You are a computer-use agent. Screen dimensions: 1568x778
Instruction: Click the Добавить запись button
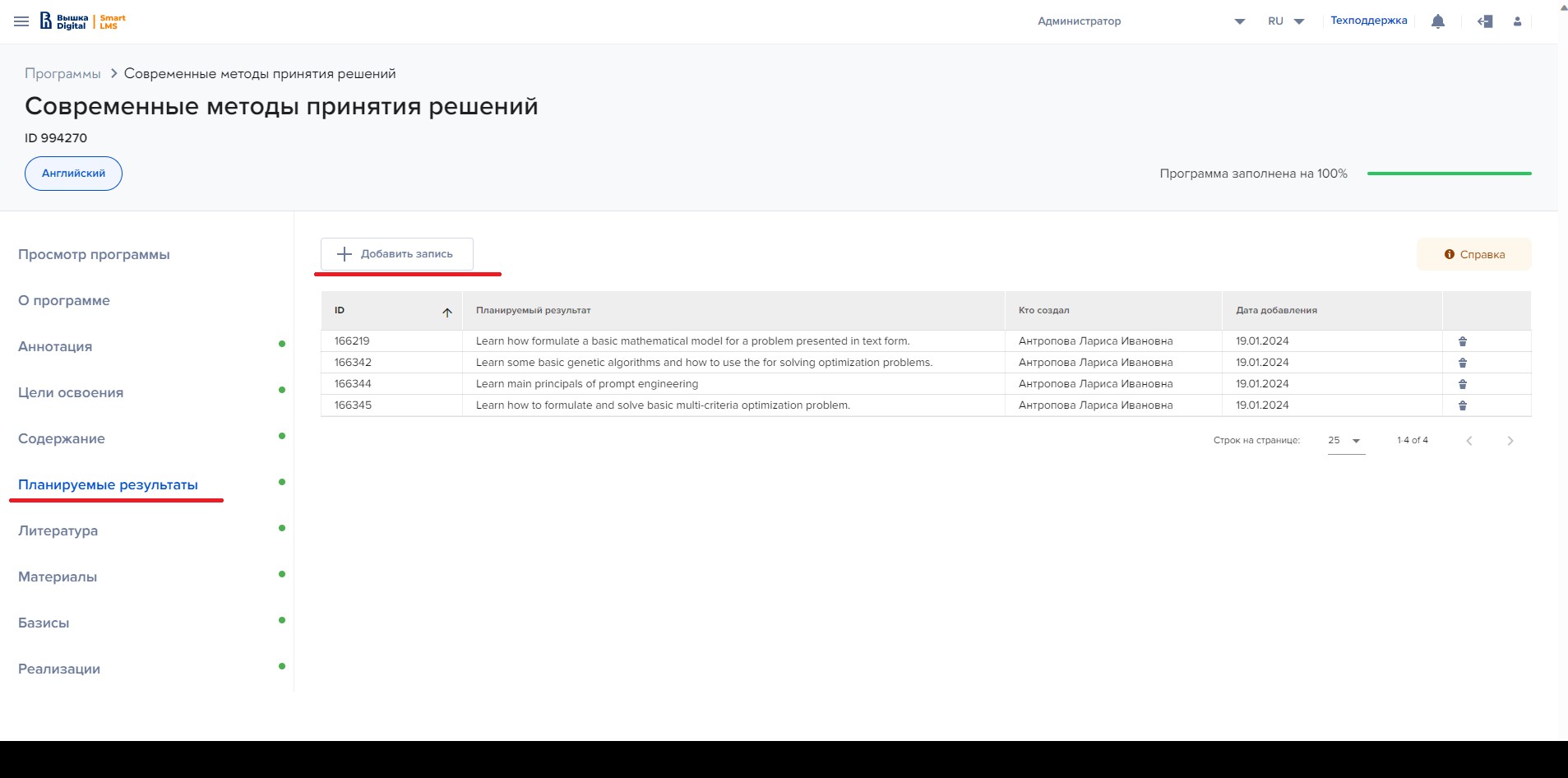[x=396, y=254]
